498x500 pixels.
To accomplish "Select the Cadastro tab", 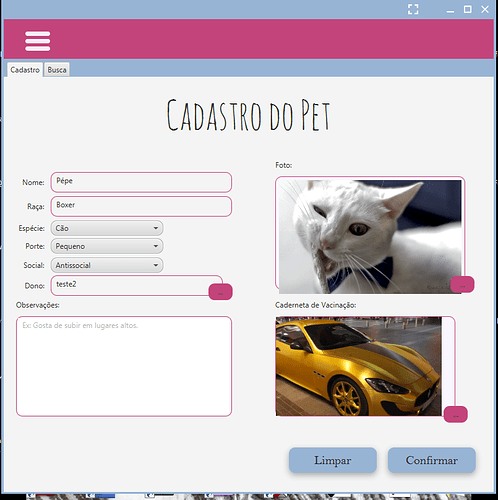I will coord(25,70).
